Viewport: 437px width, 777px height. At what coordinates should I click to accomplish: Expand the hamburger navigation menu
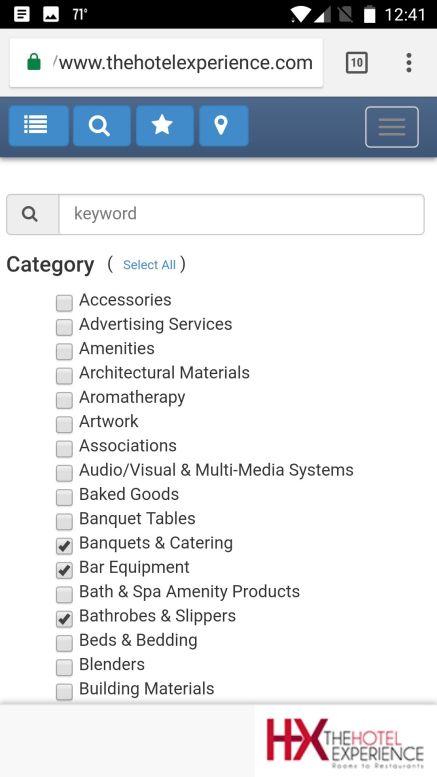pyautogui.click(x=391, y=127)
